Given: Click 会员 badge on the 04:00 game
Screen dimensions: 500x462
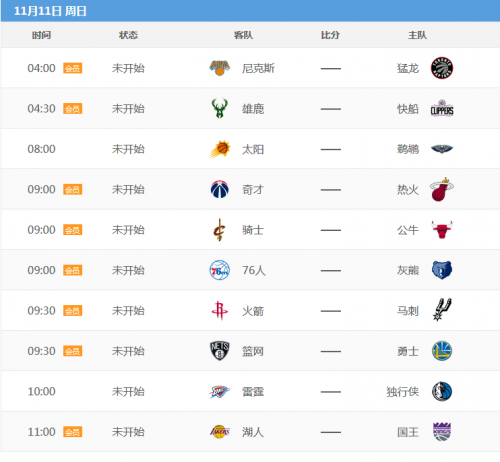Looking at the screenshot, I should coord(73,68).
